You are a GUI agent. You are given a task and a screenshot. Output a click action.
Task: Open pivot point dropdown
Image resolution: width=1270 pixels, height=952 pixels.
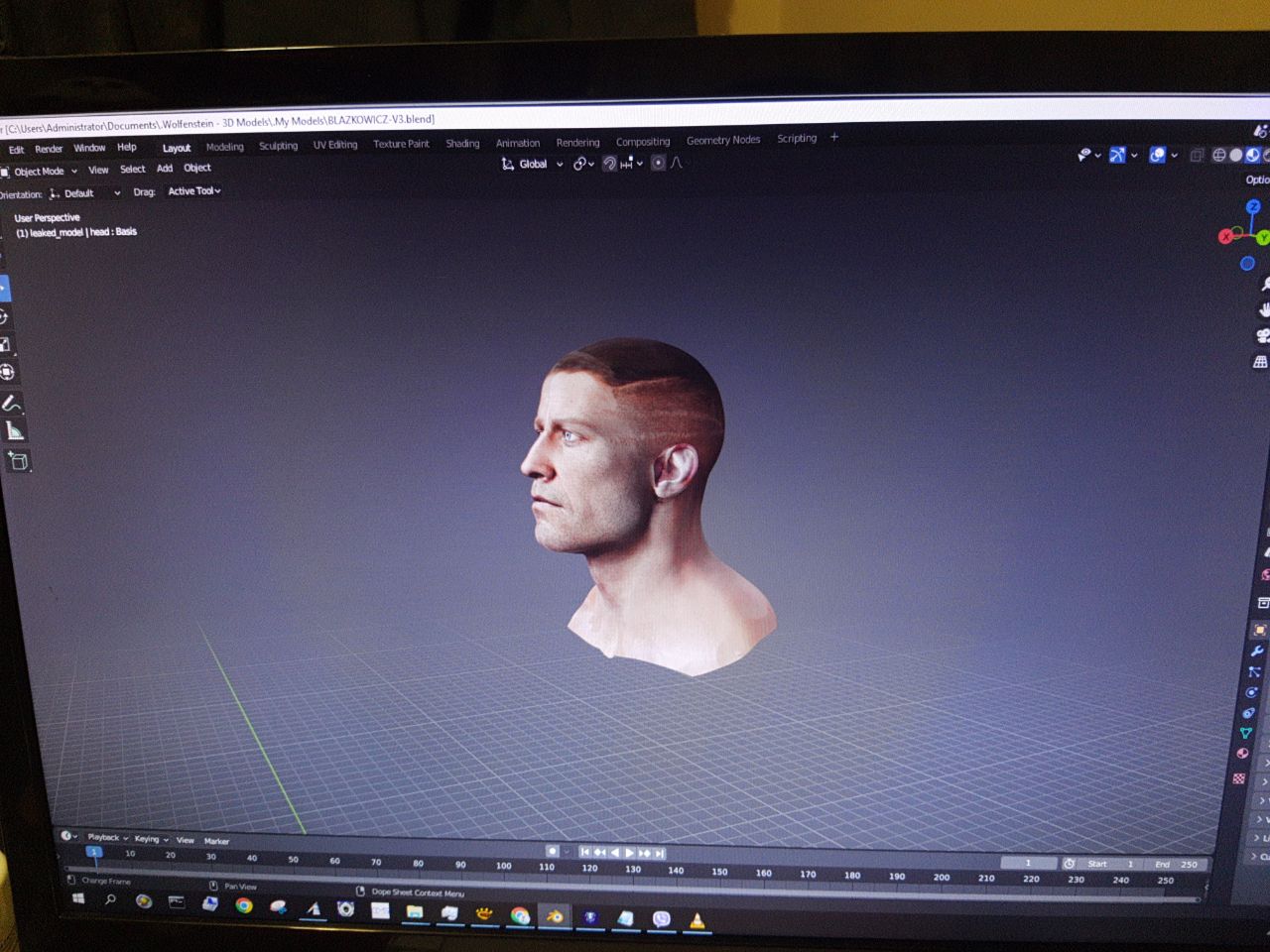coord(582,164)
